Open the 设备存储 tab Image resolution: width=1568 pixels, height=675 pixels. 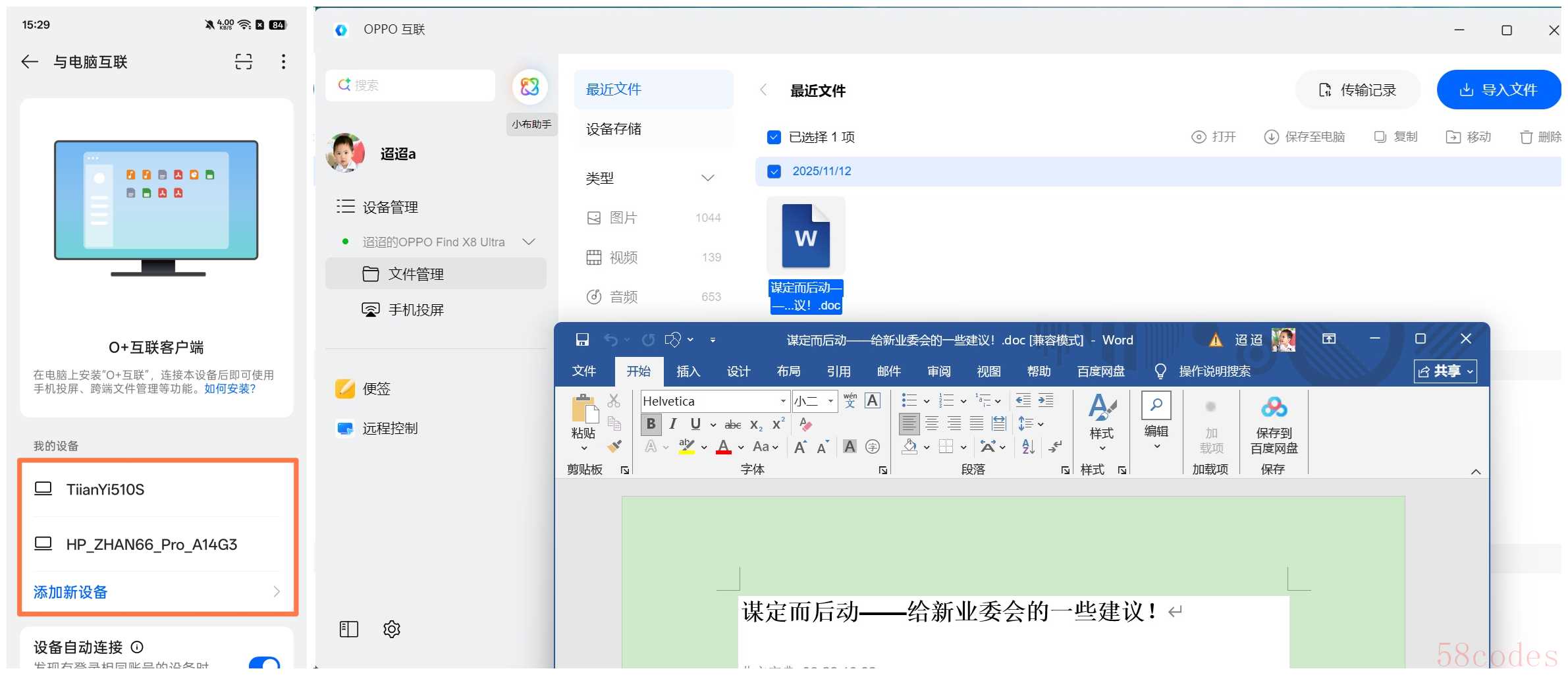[614, 129]
